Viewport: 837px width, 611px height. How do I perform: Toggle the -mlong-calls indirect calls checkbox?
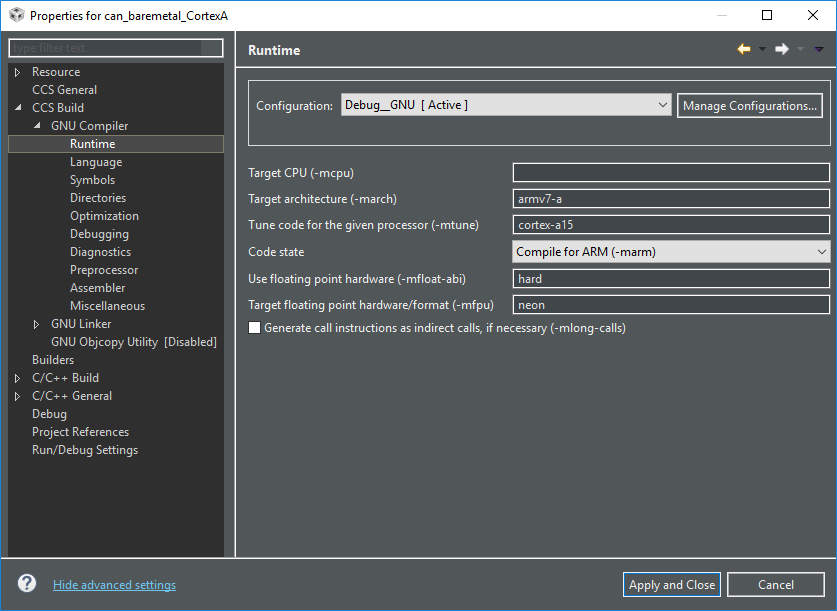(x=255, y=328)
